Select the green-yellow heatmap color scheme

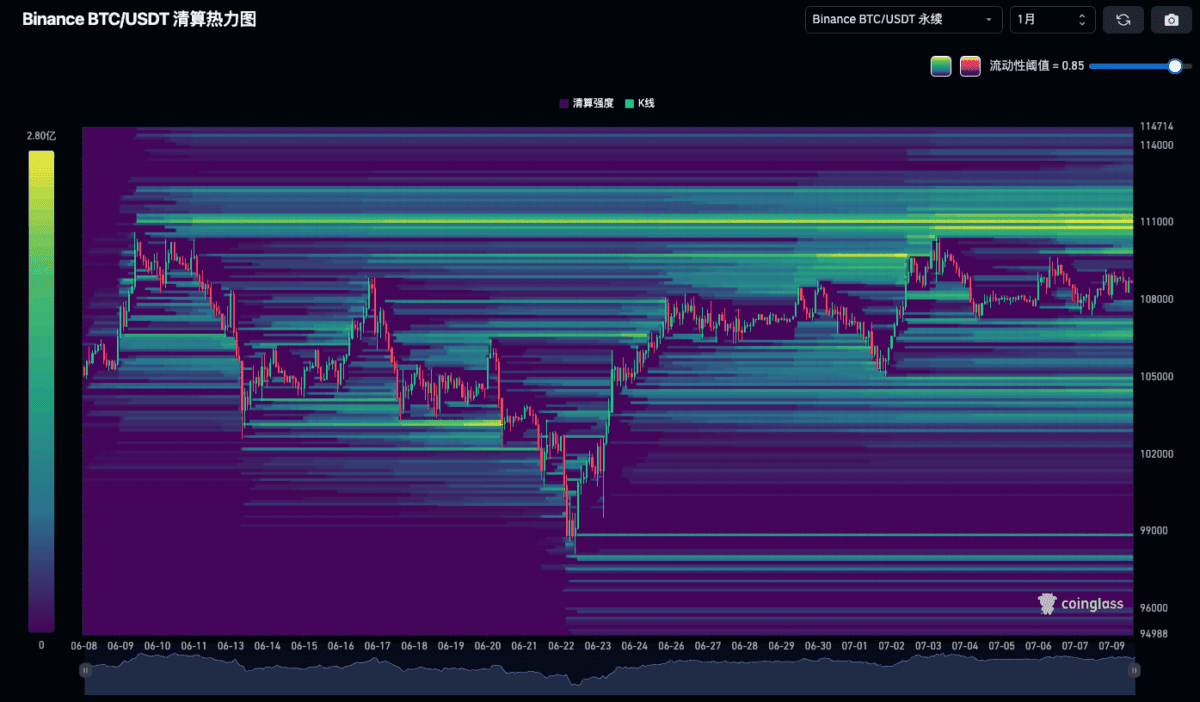(x=941, y=66)
